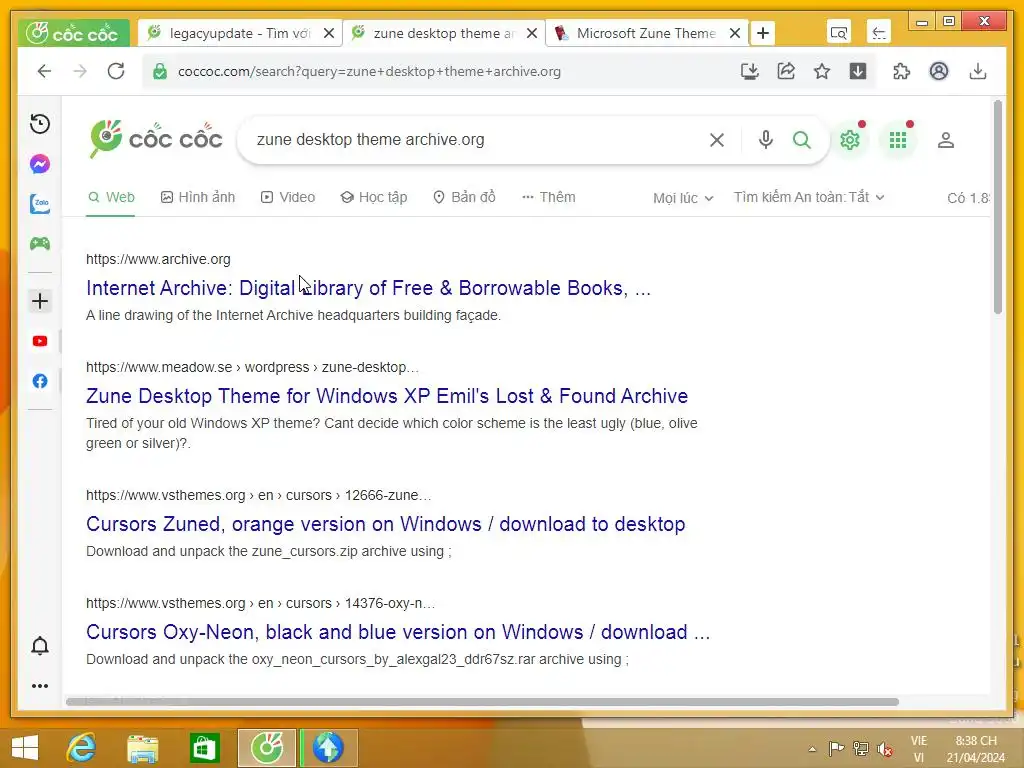Show hidden system tray icons
This screenshot has height=768, width=1024.
812,749
